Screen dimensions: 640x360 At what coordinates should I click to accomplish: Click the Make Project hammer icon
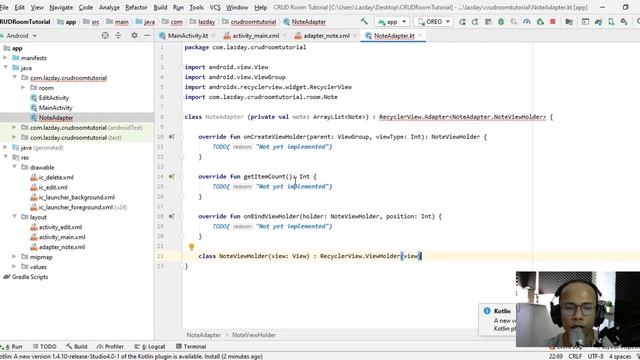pyautogui.click(x=364, y=21)
